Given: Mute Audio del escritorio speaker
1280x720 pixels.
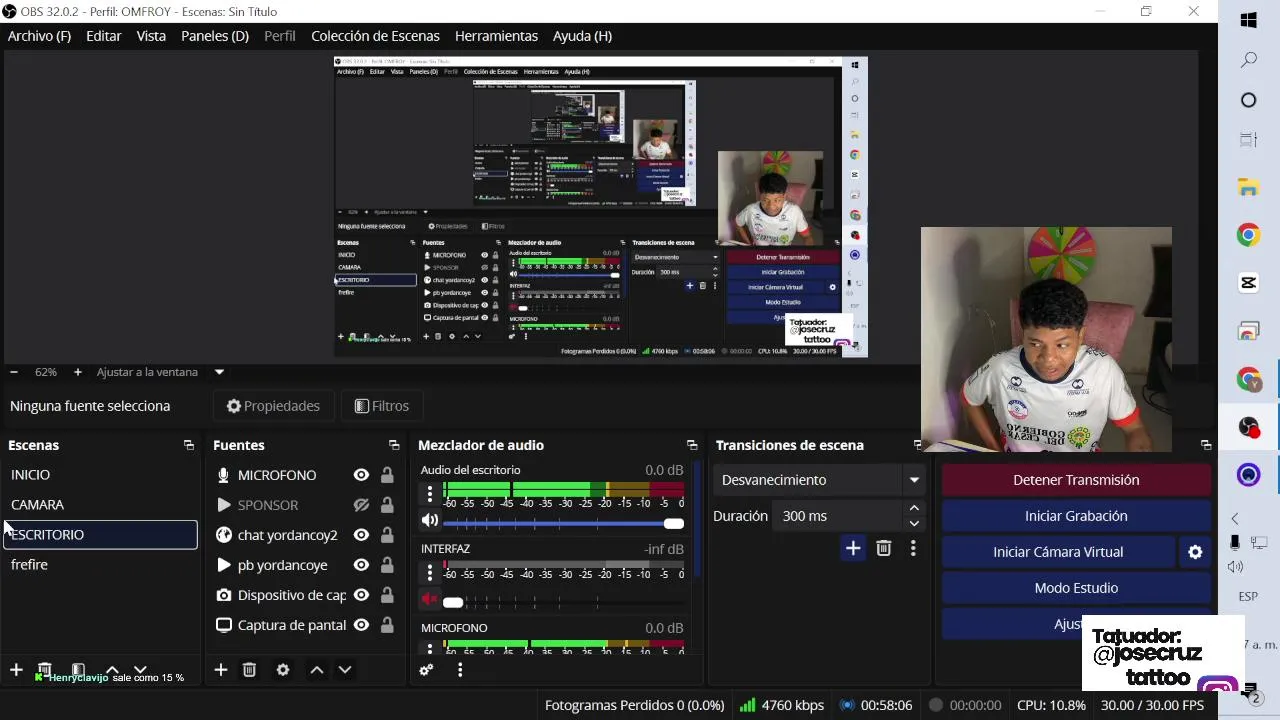Looking at the screenshot, I should coord(430,520).
